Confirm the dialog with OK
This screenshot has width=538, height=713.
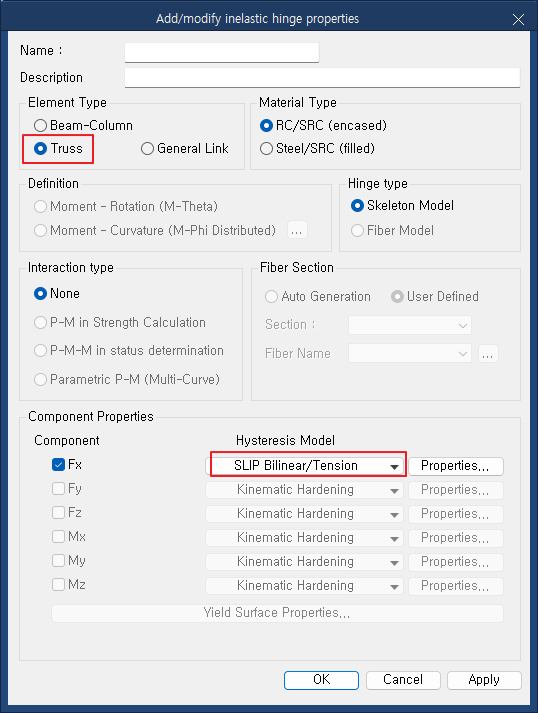pos(322,680)
